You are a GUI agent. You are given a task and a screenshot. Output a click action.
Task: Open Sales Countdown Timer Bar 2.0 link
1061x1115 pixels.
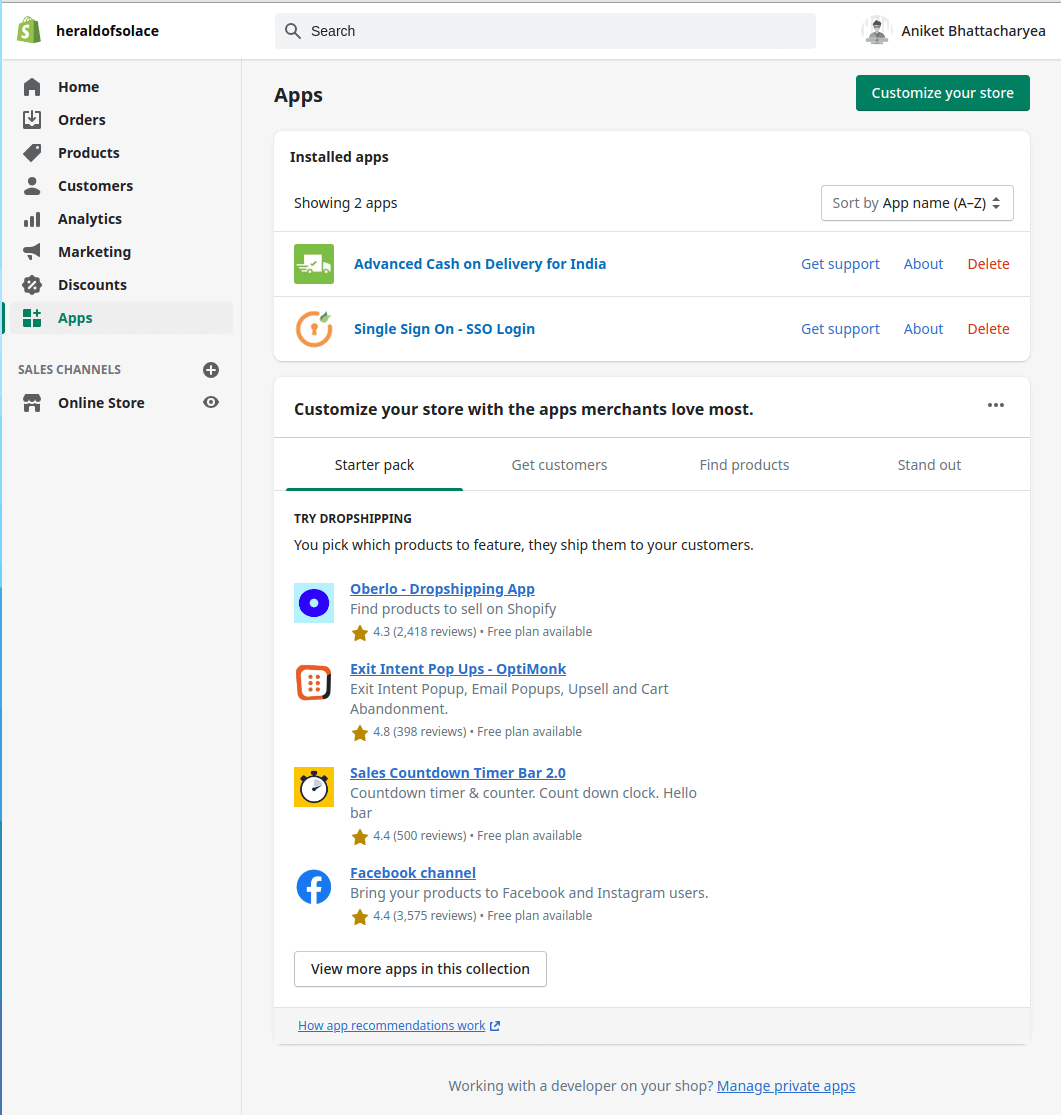pos(458,773)
